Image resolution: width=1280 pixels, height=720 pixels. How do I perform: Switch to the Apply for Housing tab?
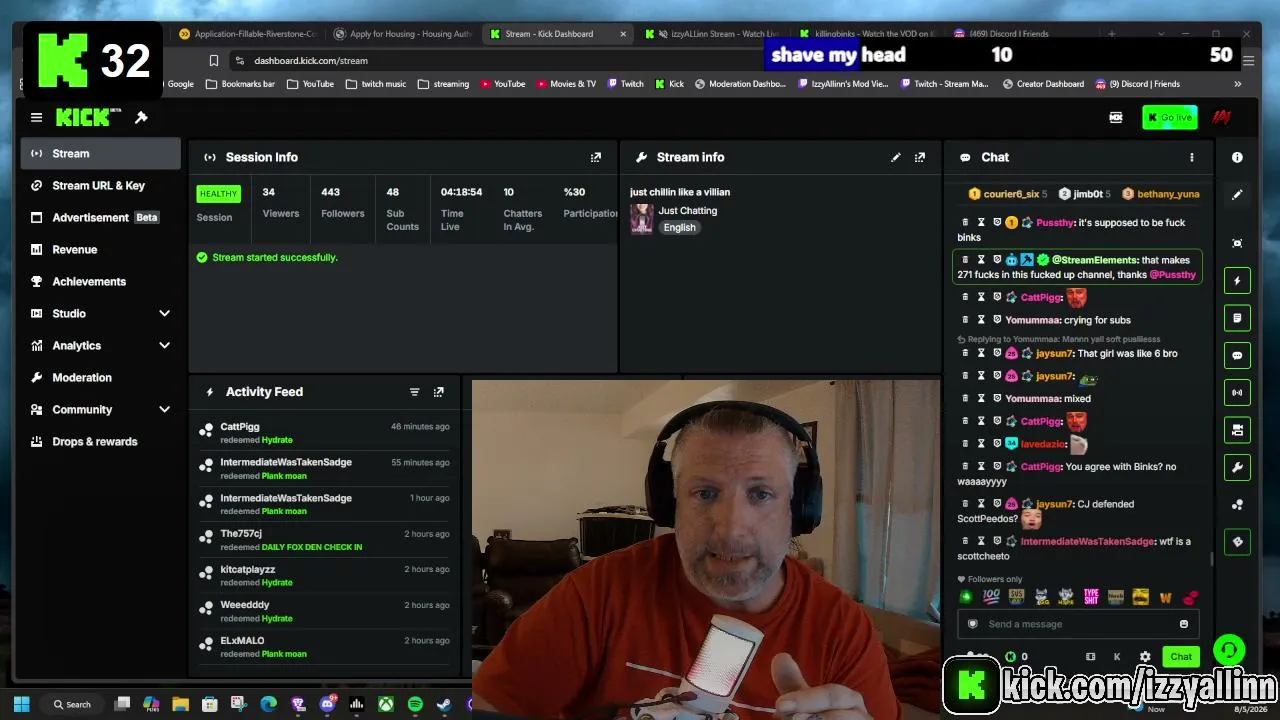click(403, 34)
